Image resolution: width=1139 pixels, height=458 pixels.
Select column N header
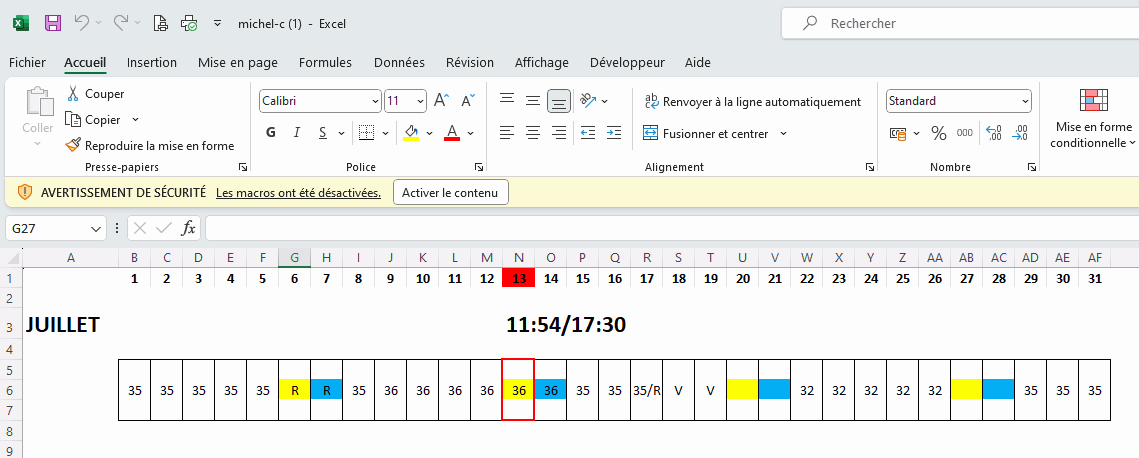click(519, 258)
